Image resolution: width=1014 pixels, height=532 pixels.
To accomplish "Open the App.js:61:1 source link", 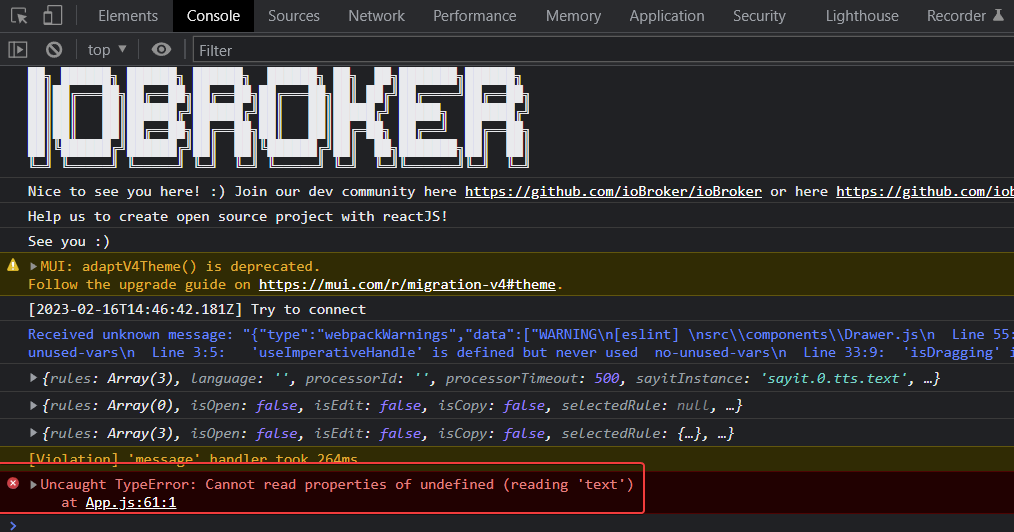I will pyautogui.click(x=131, y=502).
